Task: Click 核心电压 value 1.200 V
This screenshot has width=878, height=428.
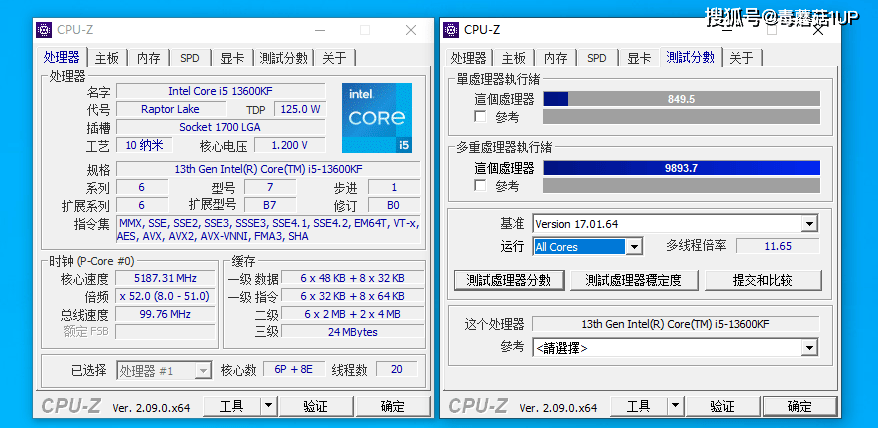Action: [289, 145]
